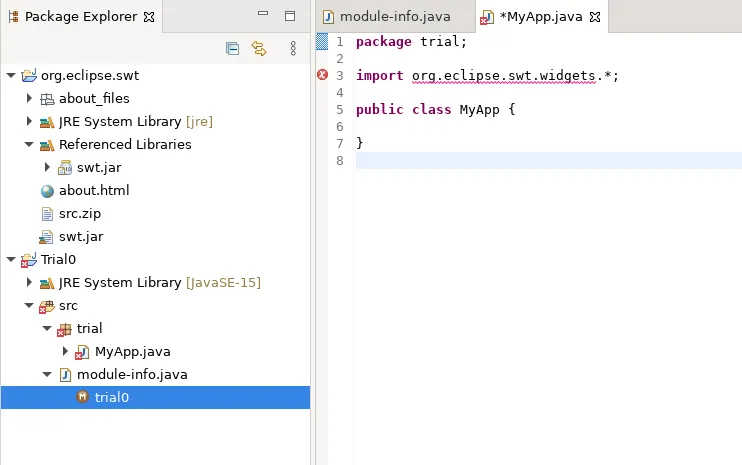
Task: Click the trial0 module M icon
Action: click(82, 397)
